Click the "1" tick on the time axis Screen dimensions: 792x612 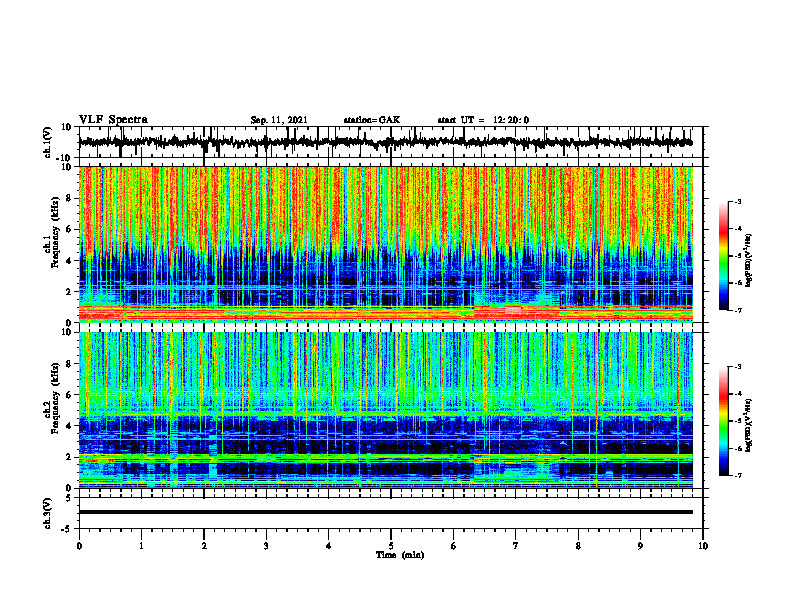[141, 546]
